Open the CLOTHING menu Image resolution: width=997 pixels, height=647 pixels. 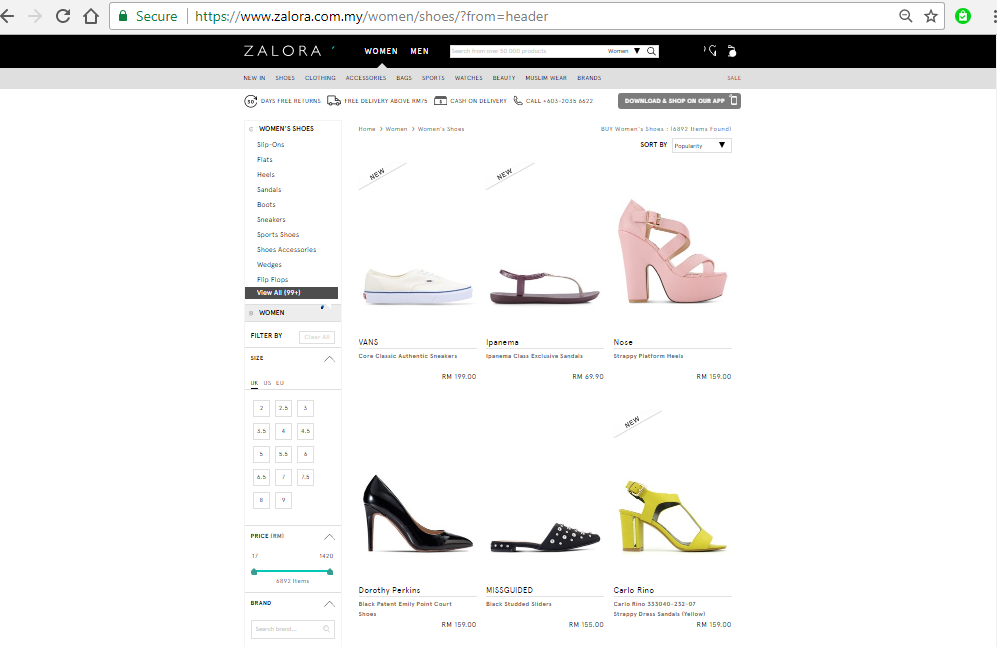click(x=320, y=78)
